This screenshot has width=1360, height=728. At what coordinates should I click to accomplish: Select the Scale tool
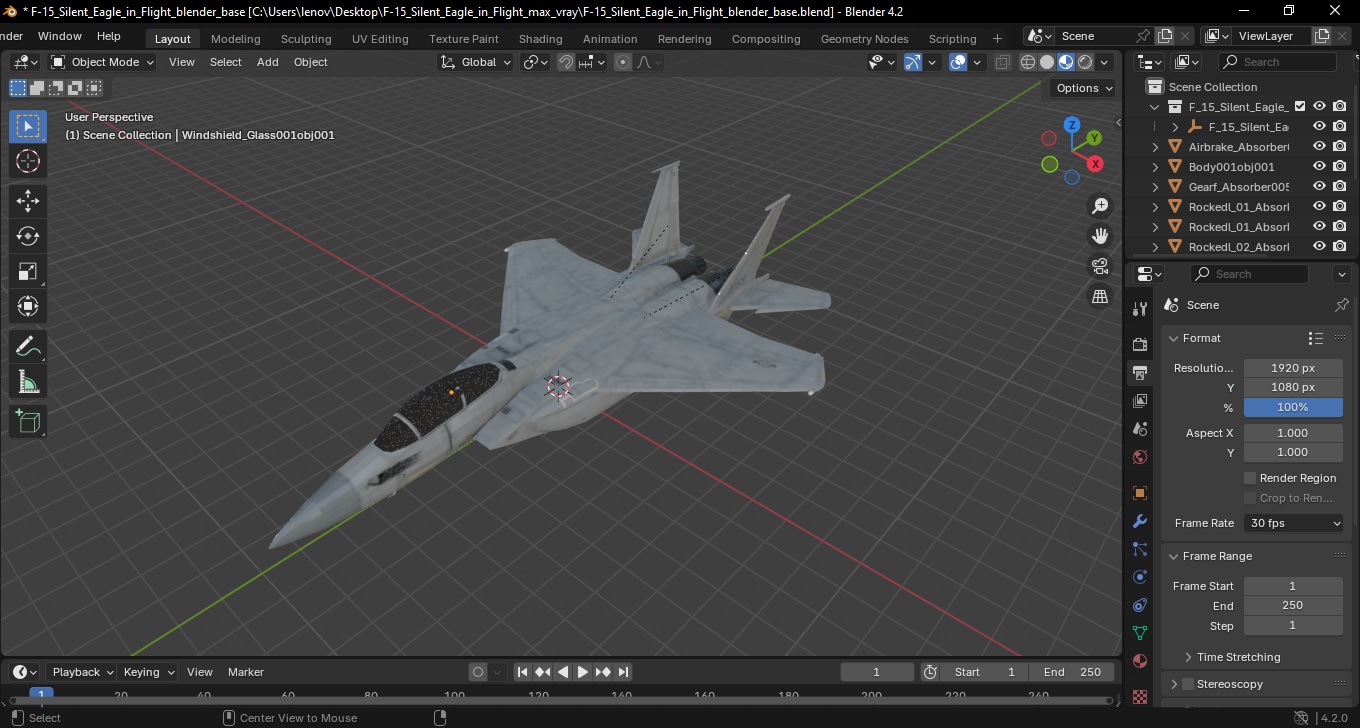[x=28, y=271]
